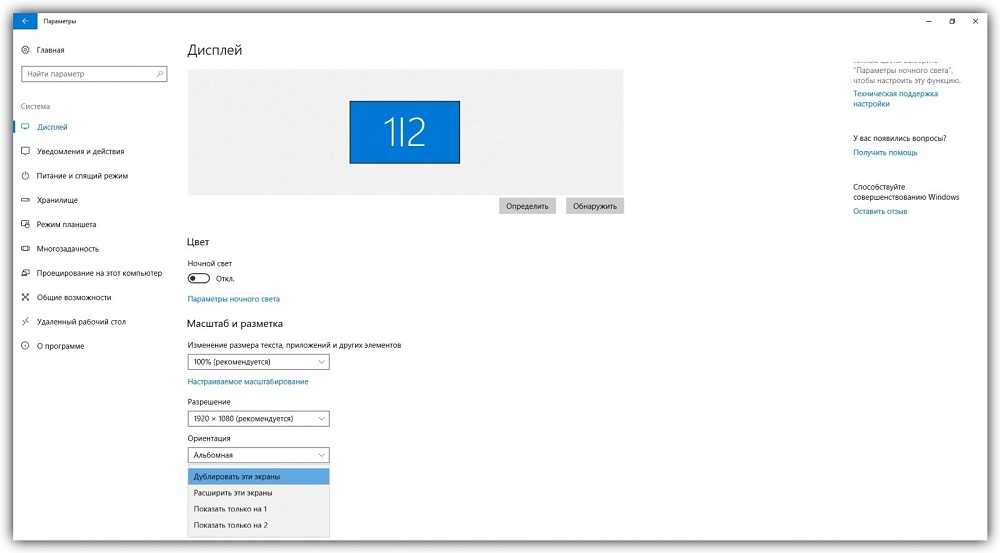
Task: Select Показать только на 2 option
Action: click(258, 525)
